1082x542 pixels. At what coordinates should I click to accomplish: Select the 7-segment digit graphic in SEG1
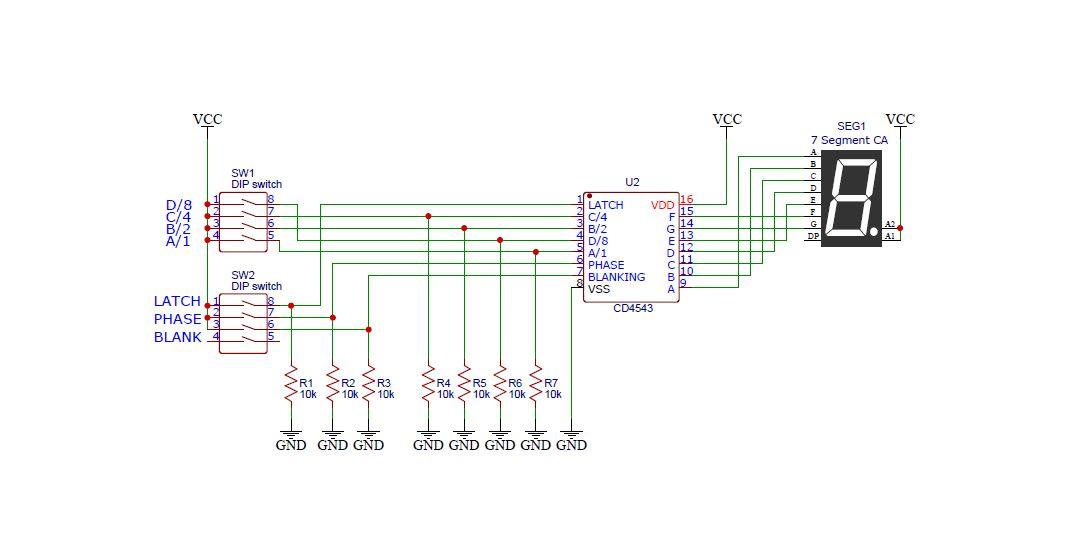pyautogui.click(x=852, y=197)
